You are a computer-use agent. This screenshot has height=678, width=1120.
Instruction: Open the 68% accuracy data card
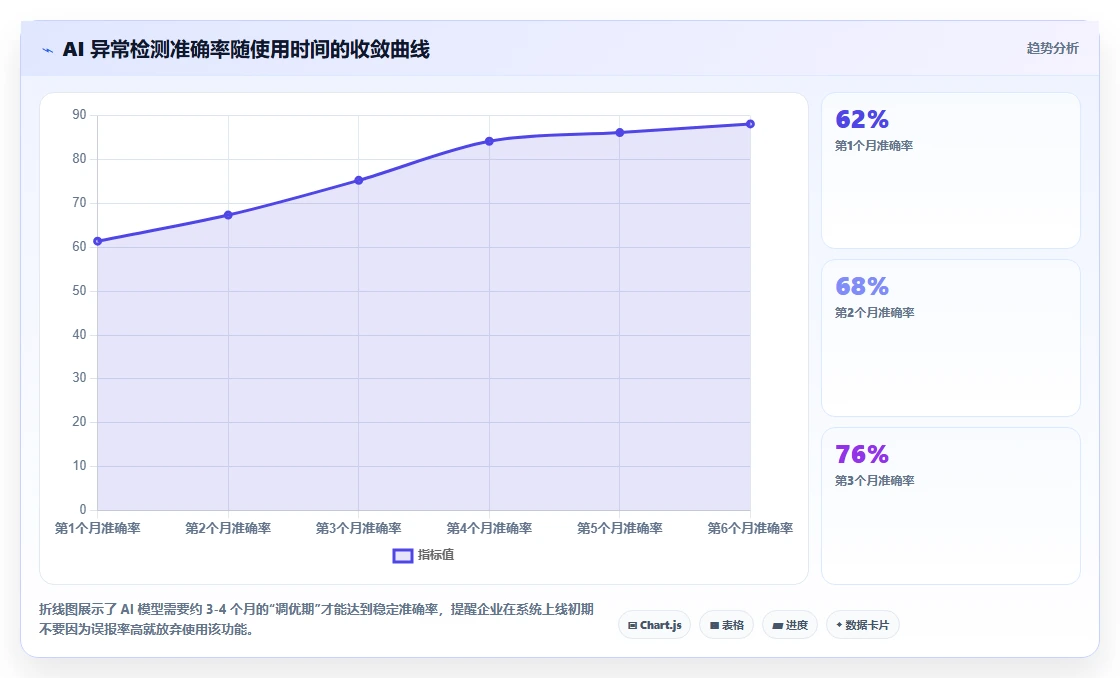951,338
